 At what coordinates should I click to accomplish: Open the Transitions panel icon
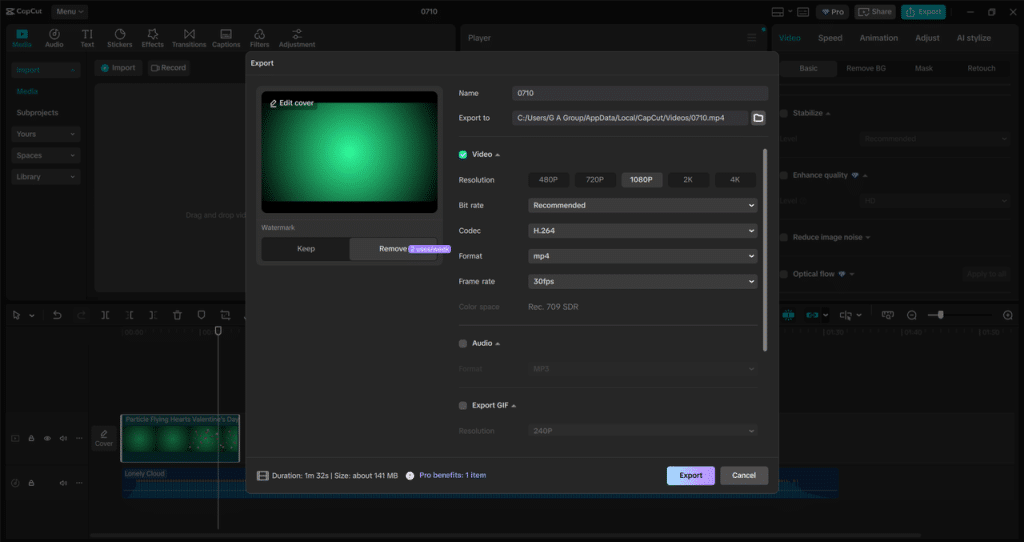click(188, 38)
